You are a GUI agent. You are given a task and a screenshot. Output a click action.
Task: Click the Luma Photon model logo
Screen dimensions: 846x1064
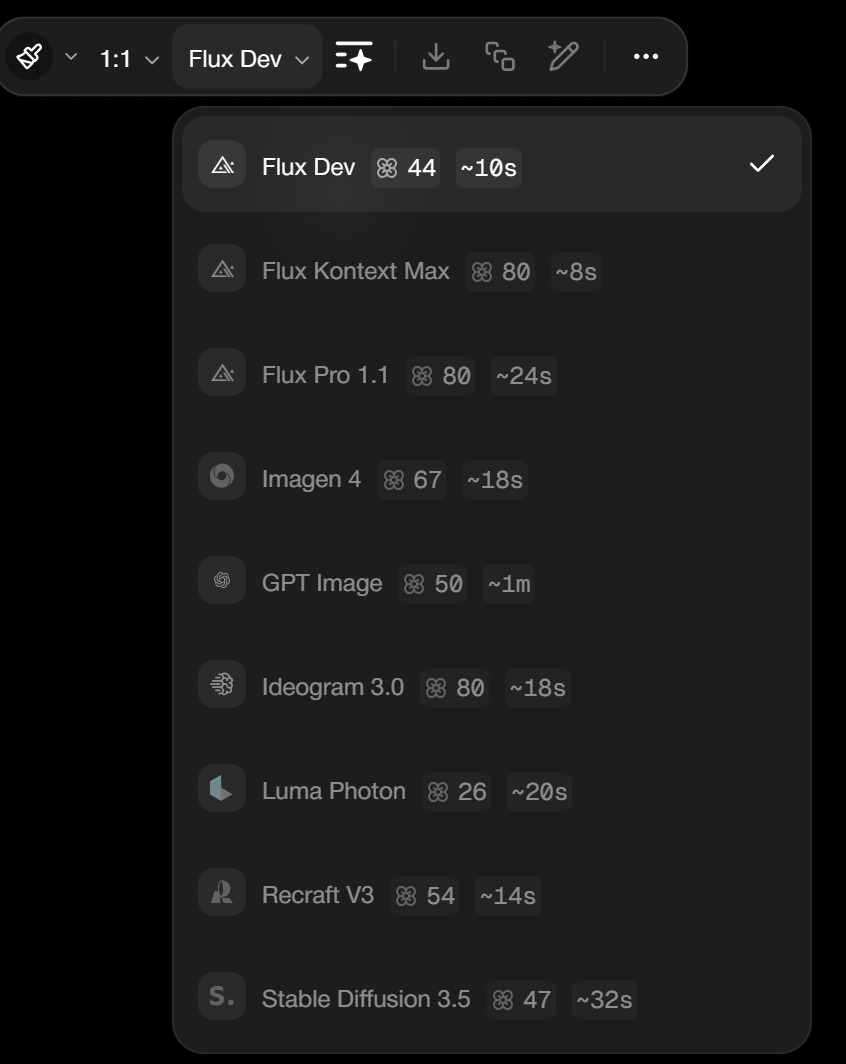222,791
